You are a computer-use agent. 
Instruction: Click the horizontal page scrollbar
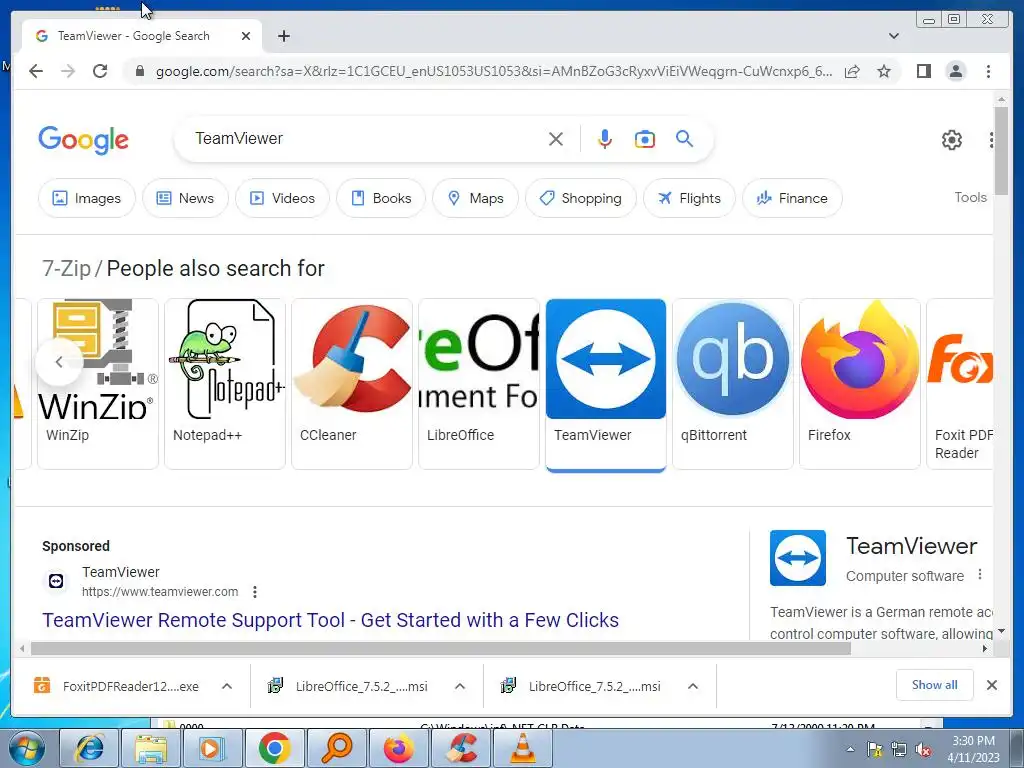441,648
